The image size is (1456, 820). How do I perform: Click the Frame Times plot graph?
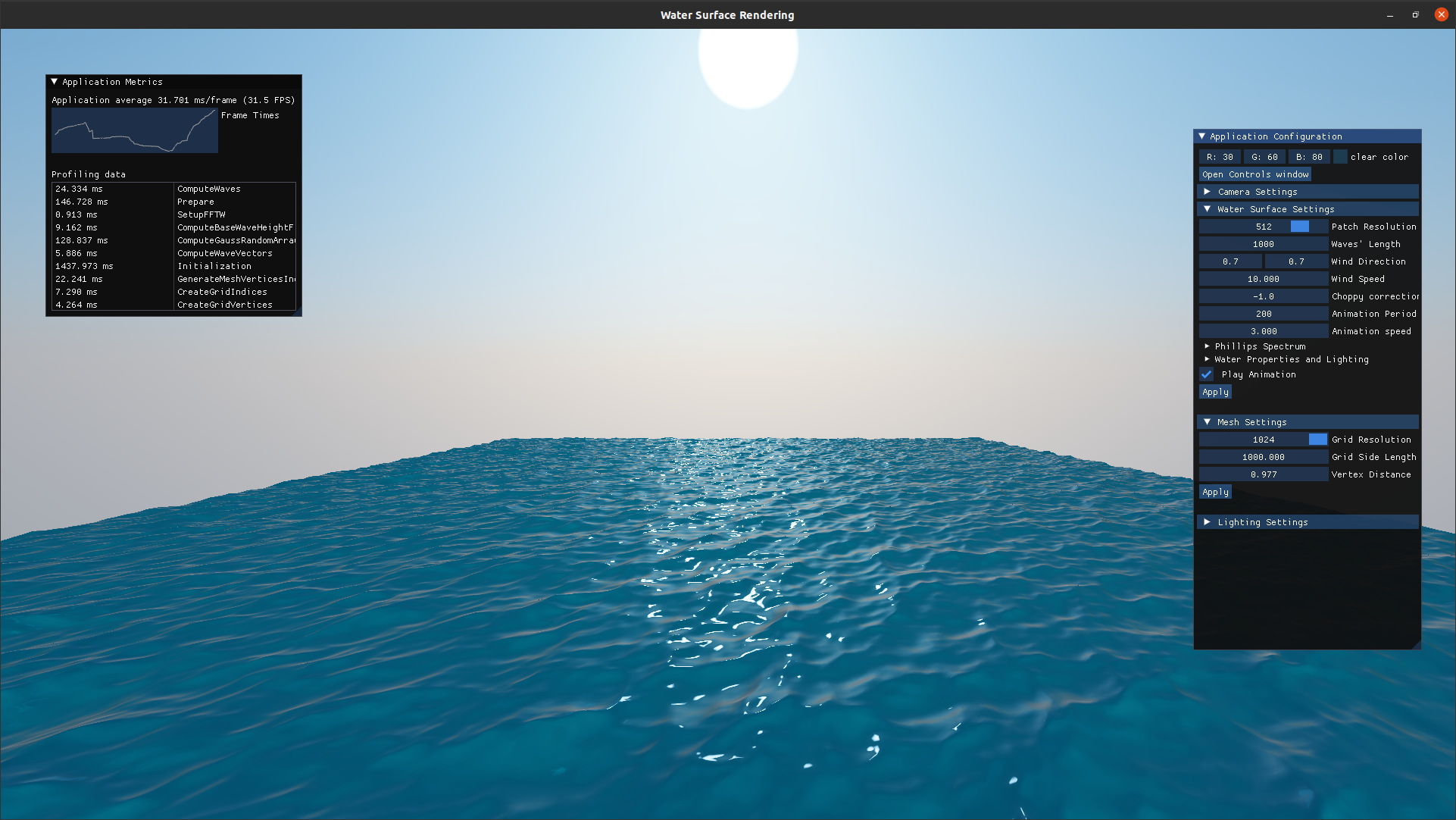pos(135,130)
